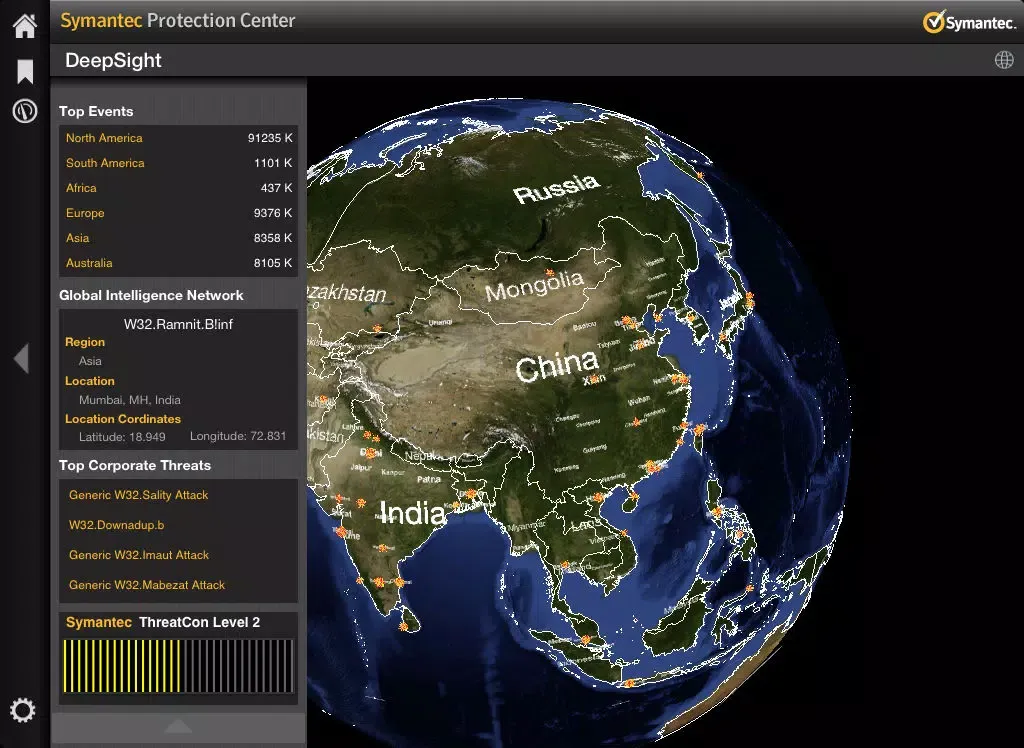Viewport: 1024px width, 748px height.
Task: Click the Global Intelligence Network heading
Action: (x=151, y=295)
